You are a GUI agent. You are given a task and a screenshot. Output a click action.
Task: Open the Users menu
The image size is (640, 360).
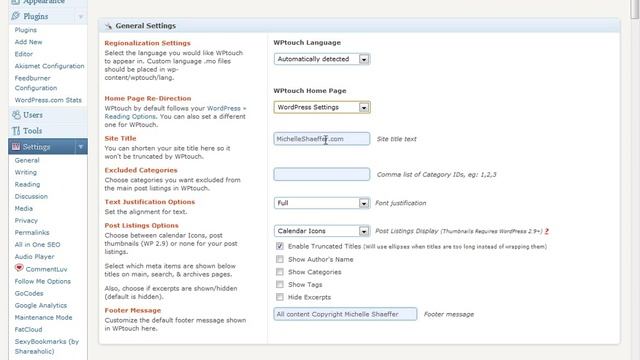point(33,115)
